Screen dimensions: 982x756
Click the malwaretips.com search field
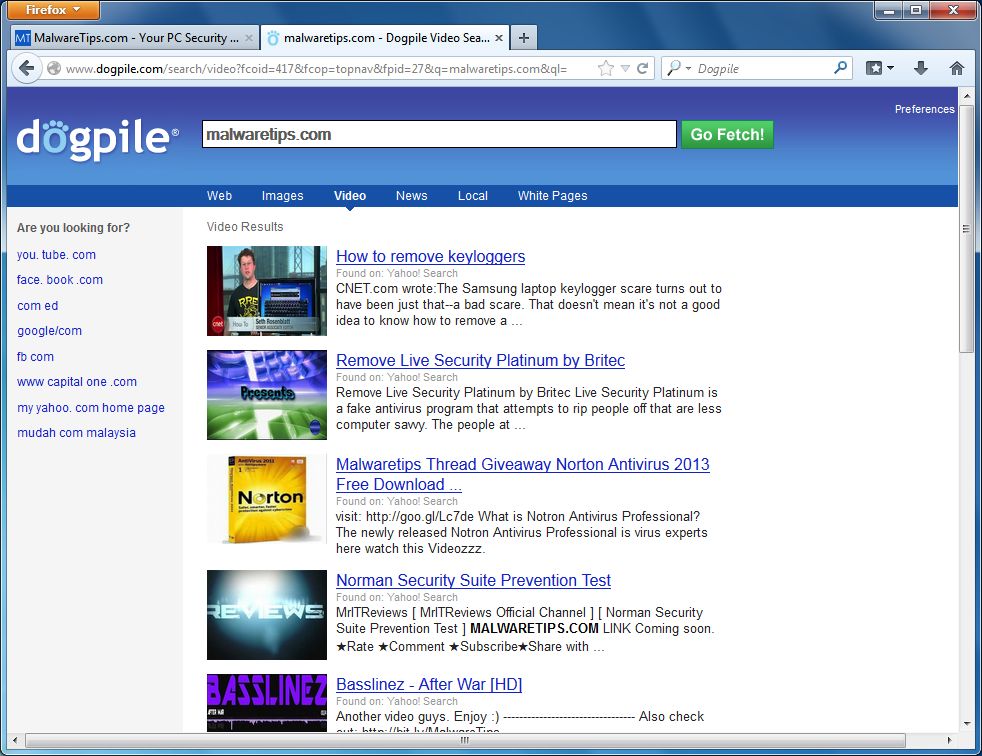coord(439,135)
